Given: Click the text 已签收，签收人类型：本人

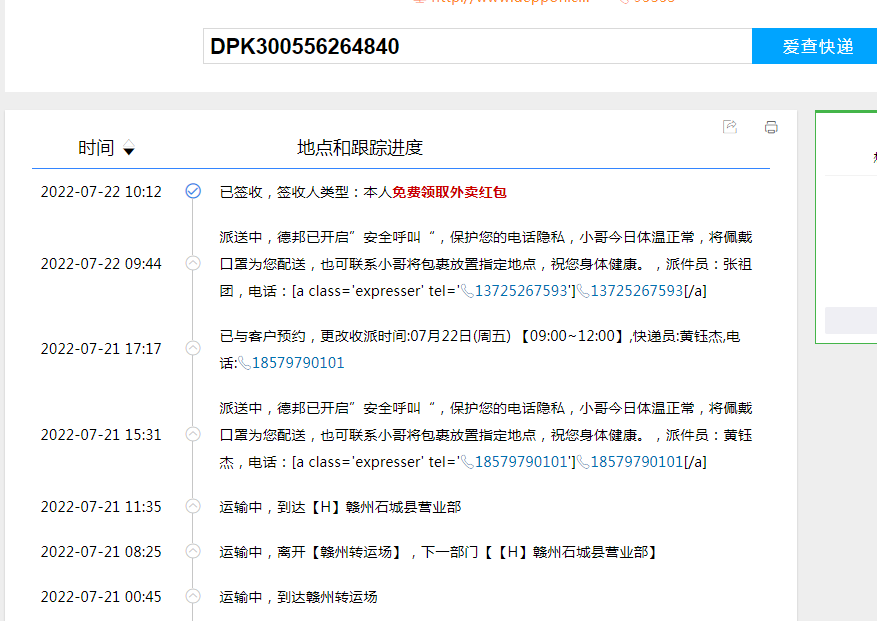Looking at the screenshot, I should 305,192.
